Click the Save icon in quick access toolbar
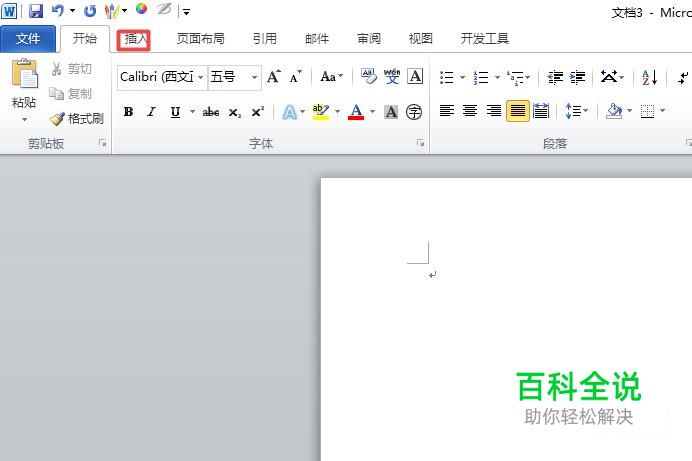 click(35, 11)
